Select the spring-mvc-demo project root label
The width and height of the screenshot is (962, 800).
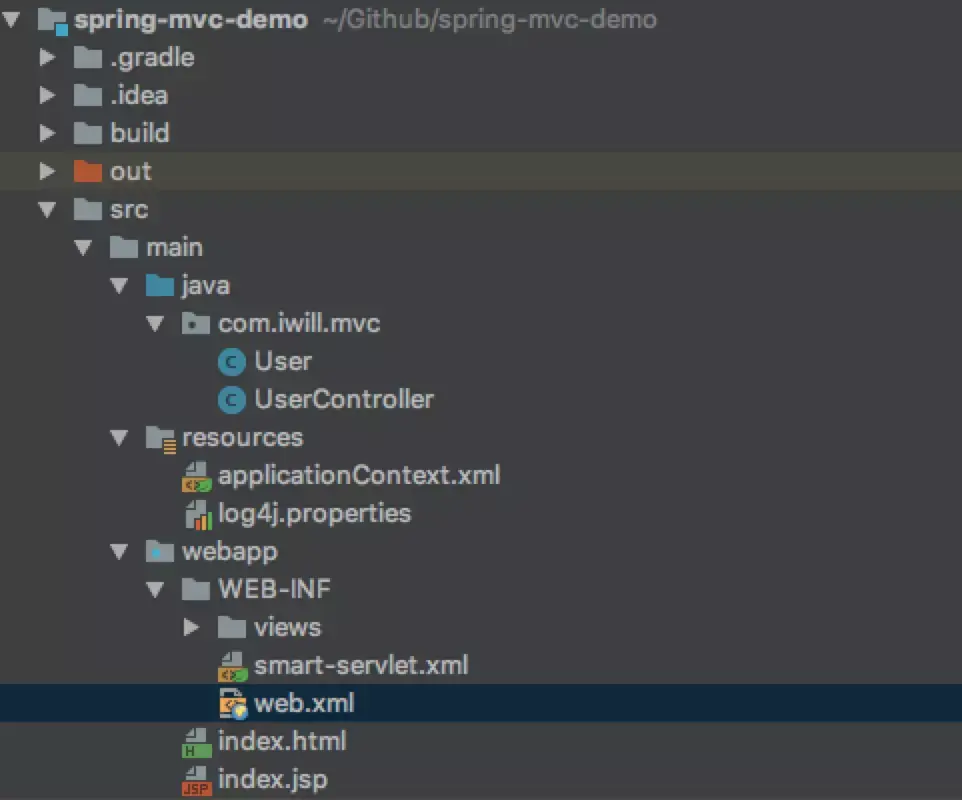click(191, 20)
